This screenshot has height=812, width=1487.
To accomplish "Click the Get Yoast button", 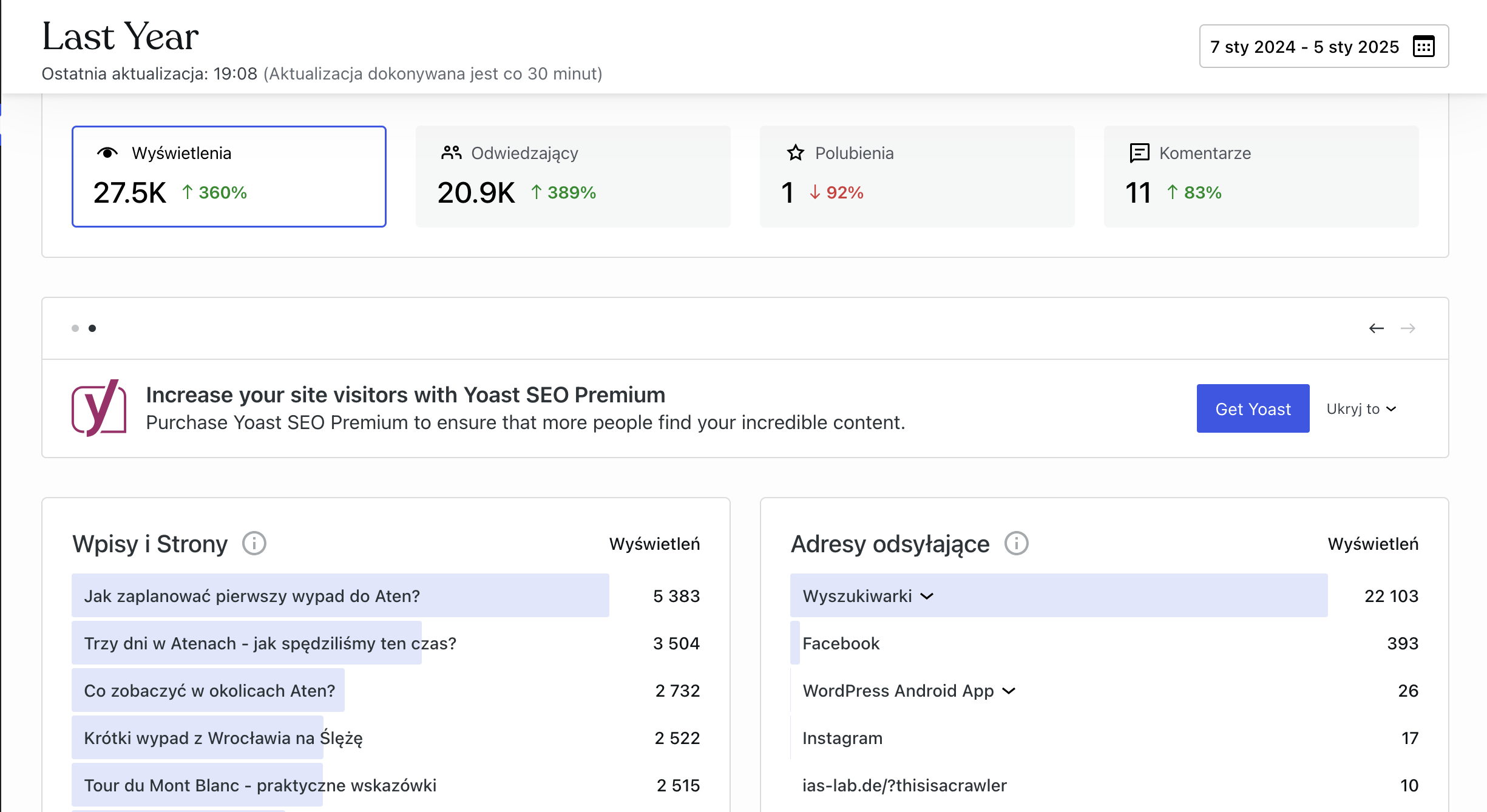I will 1253,408.
